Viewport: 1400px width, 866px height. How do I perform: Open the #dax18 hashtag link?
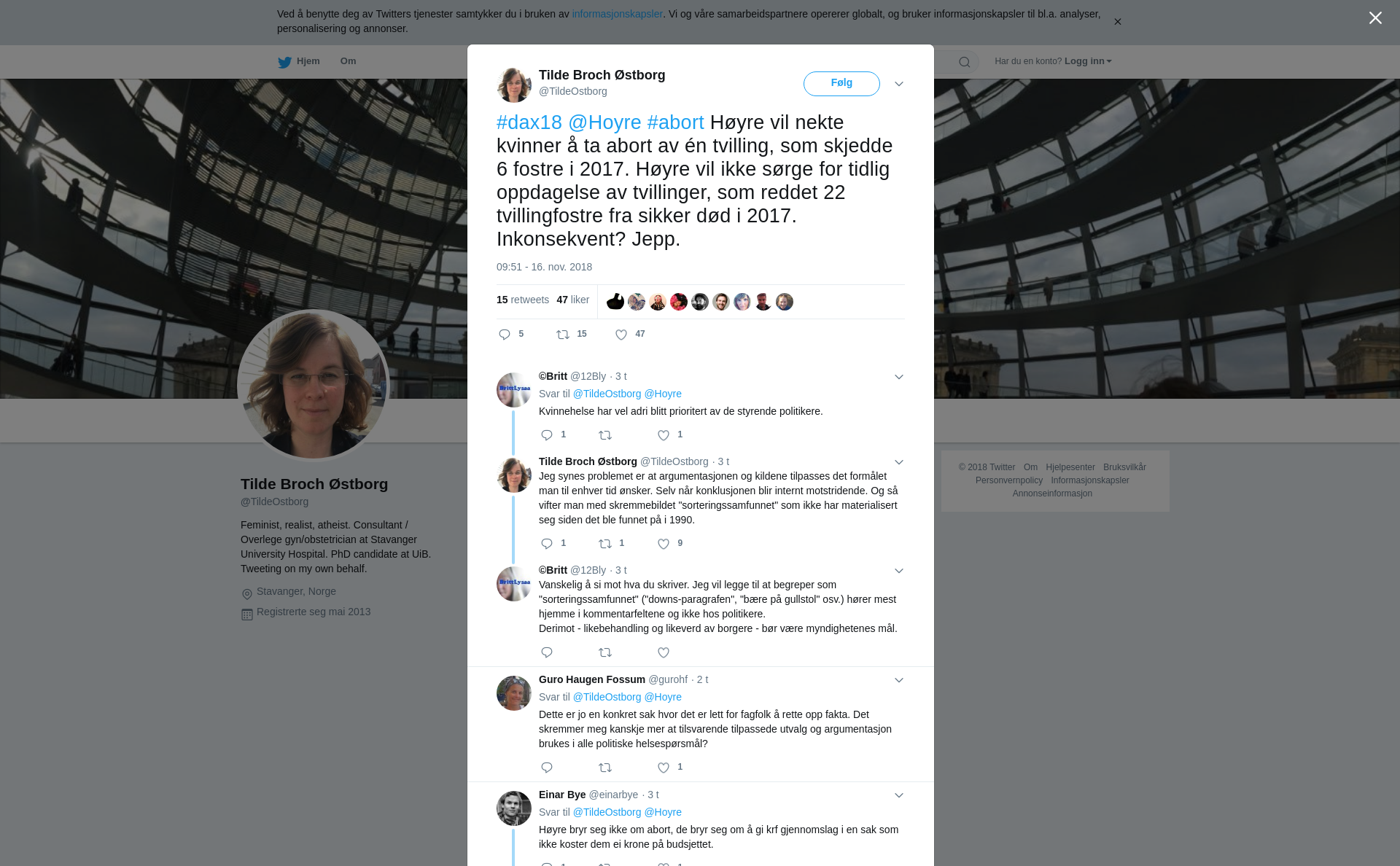(x=529, y=122)
